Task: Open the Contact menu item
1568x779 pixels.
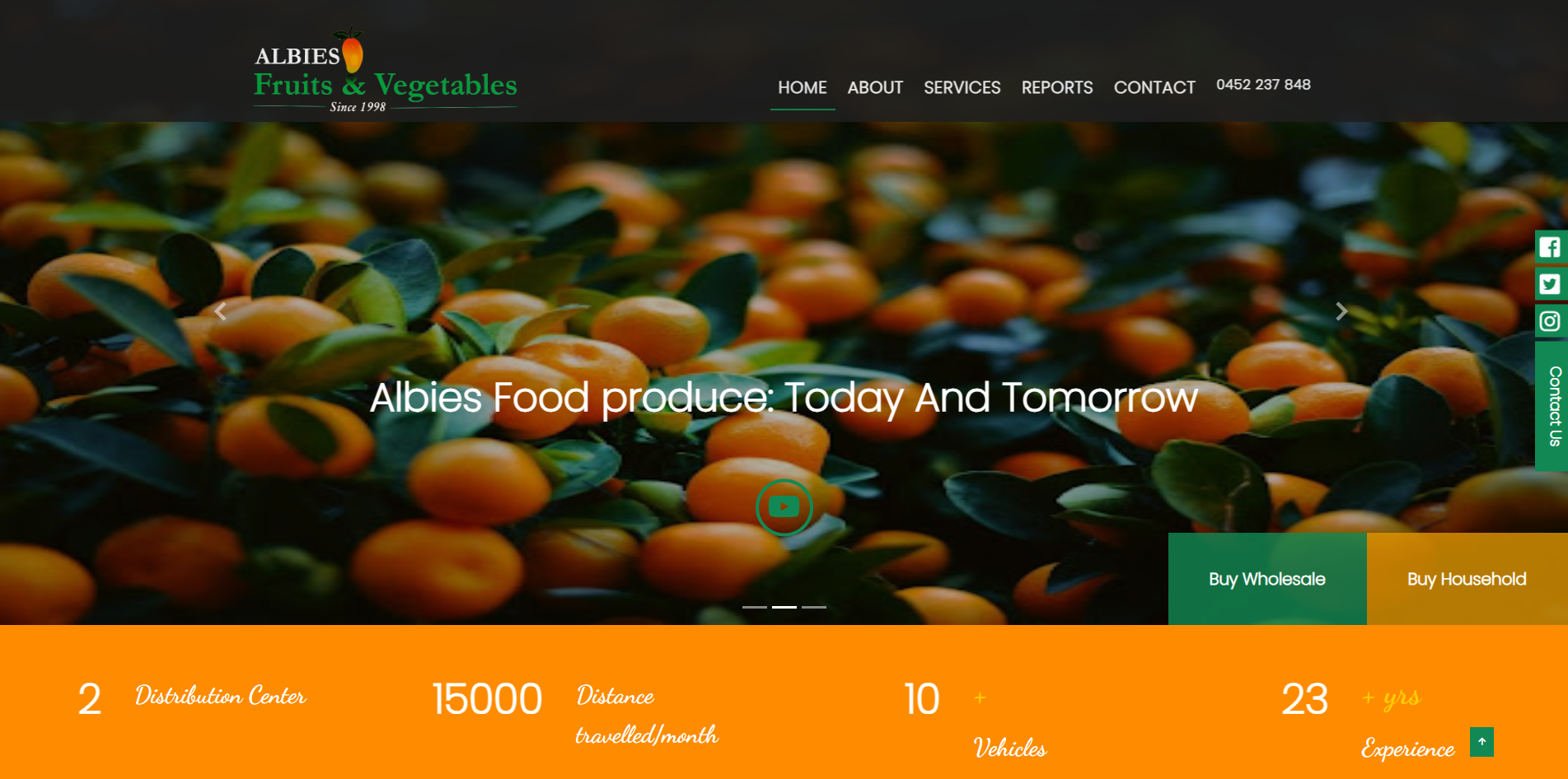Action: coord(1154,87)
